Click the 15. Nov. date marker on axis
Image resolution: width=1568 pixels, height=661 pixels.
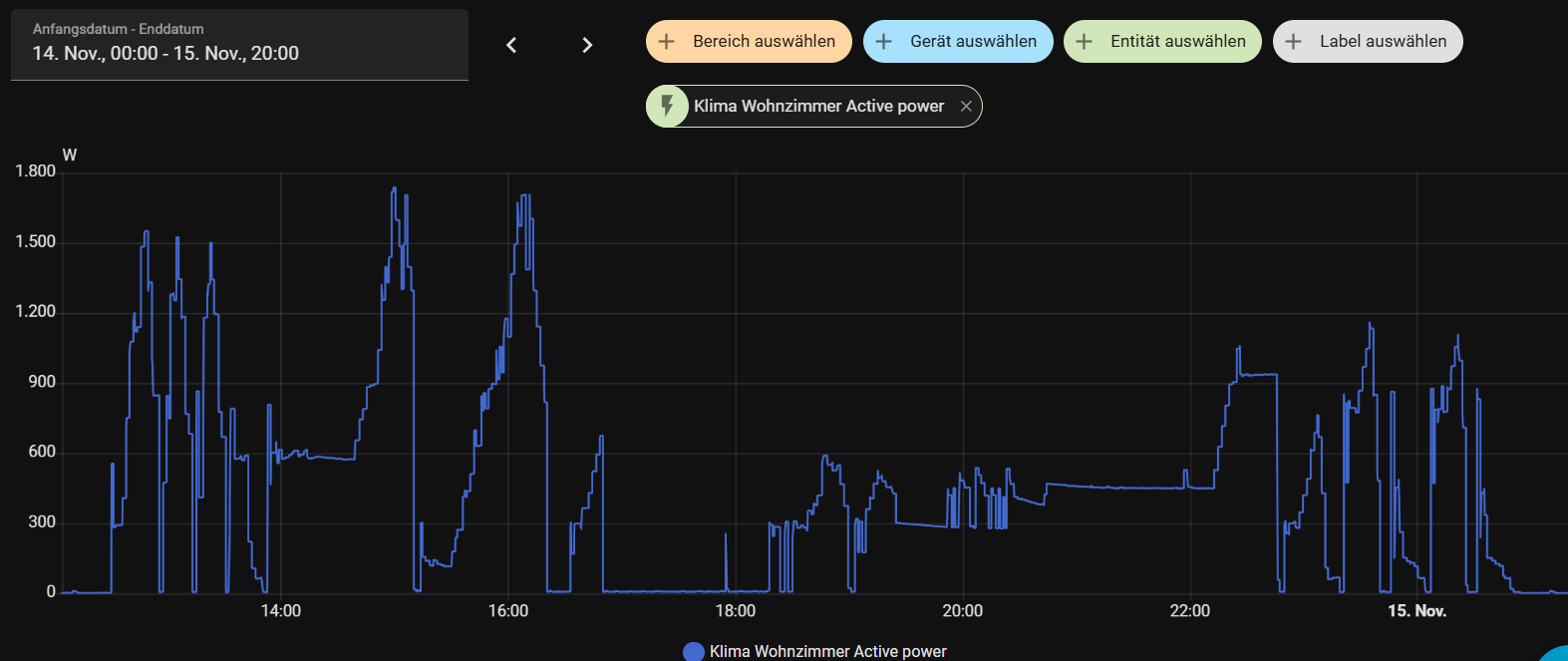tap(1416, 611)
